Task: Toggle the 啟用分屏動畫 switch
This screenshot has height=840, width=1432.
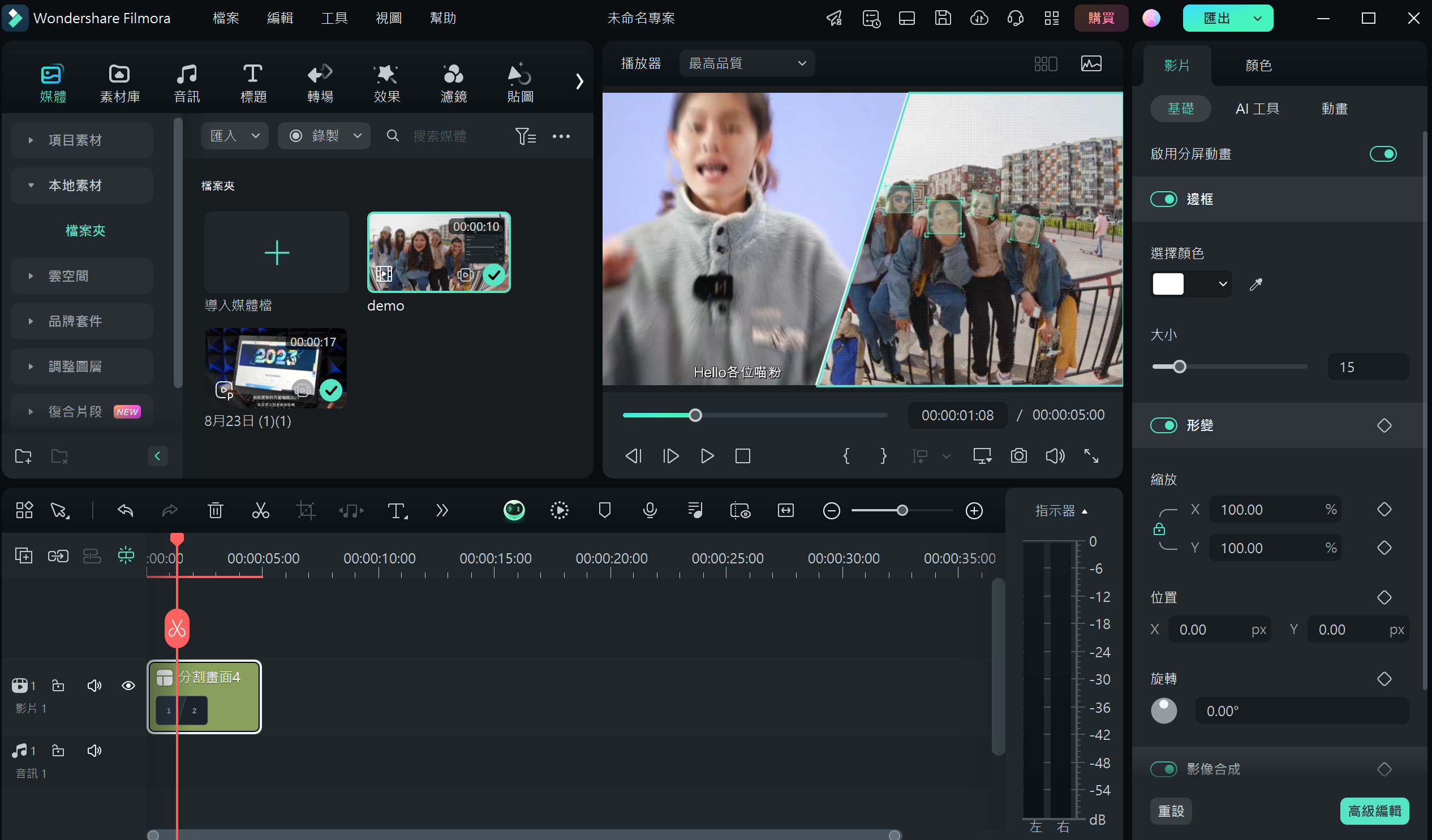Action: [x=1383, y=154]
